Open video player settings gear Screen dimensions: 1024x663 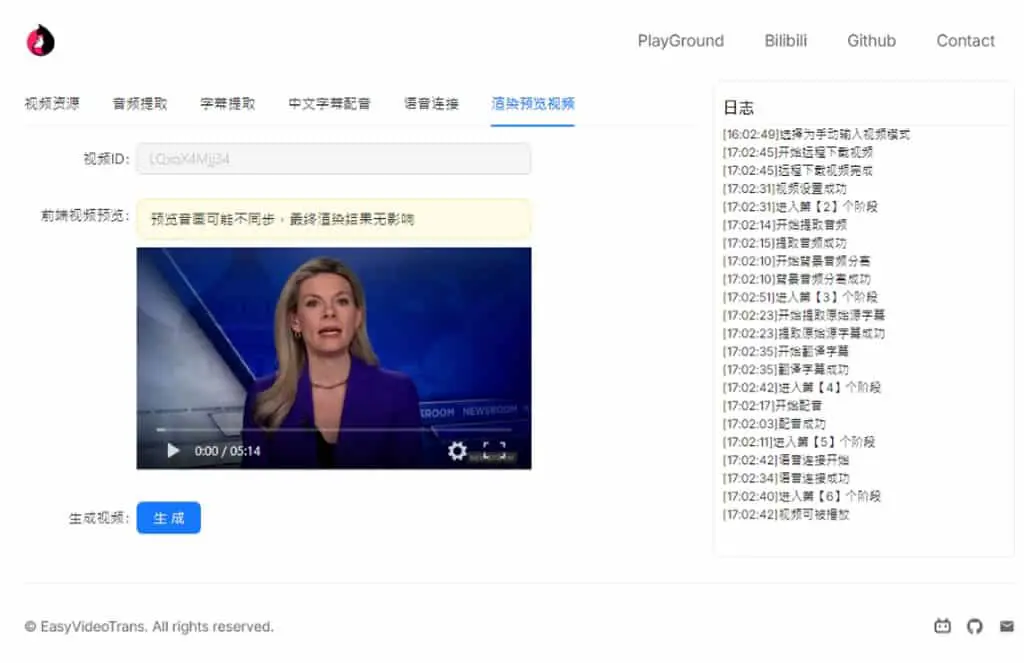click(x=457, y=450)
